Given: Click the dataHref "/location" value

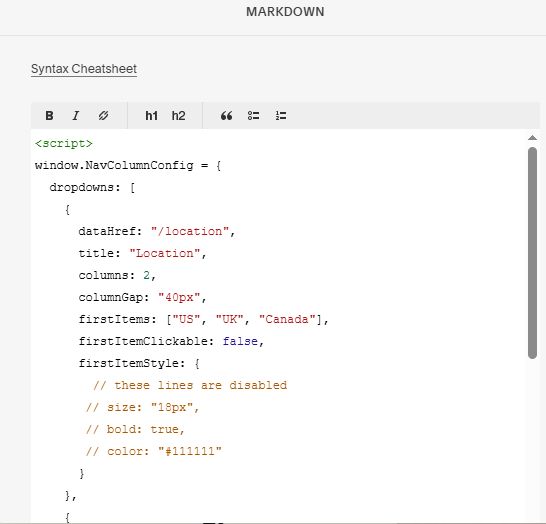Looking at the screenshot, I should click(190, 232).
